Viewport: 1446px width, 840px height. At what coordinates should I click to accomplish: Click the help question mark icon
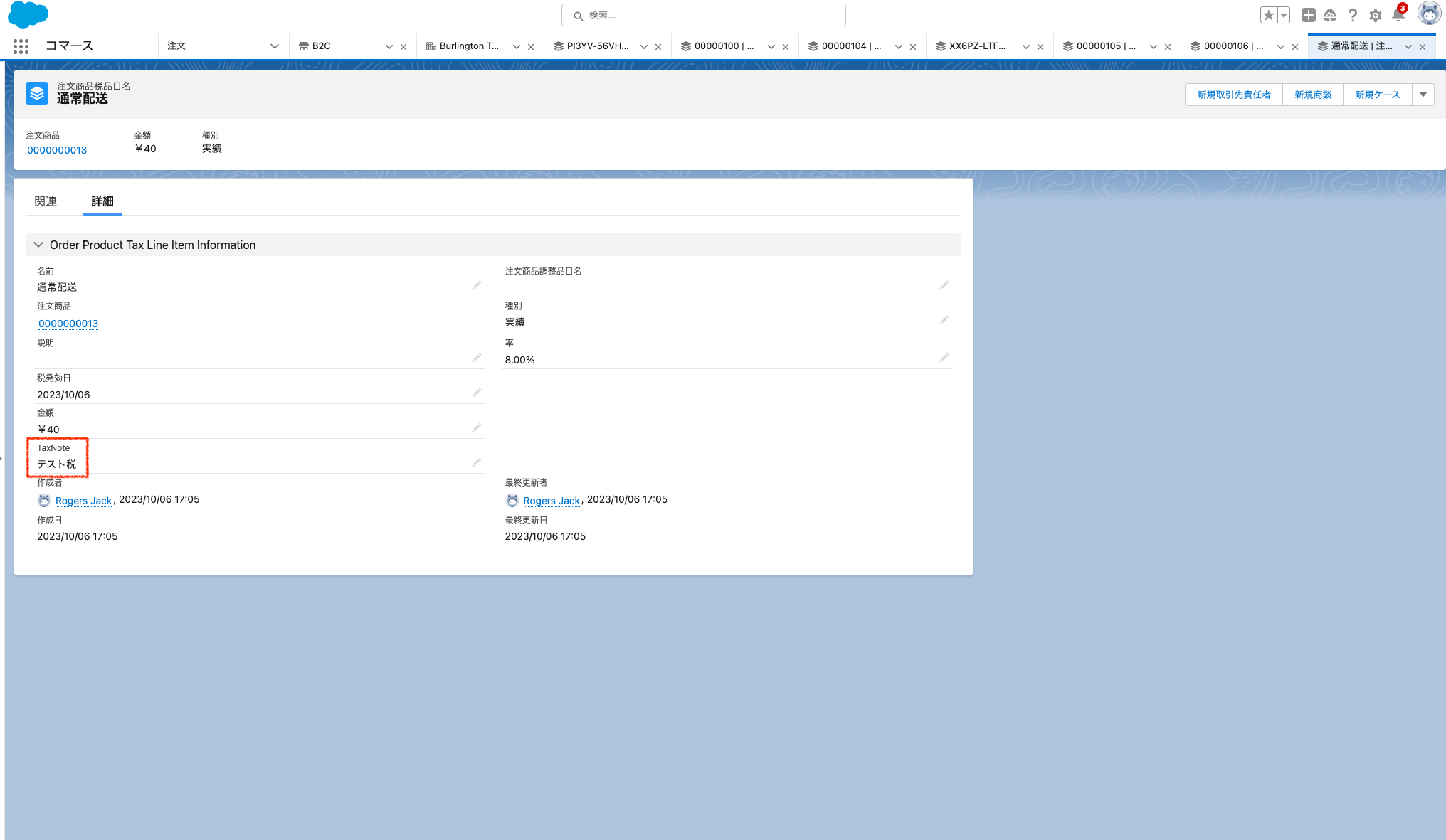[1353, 15]
